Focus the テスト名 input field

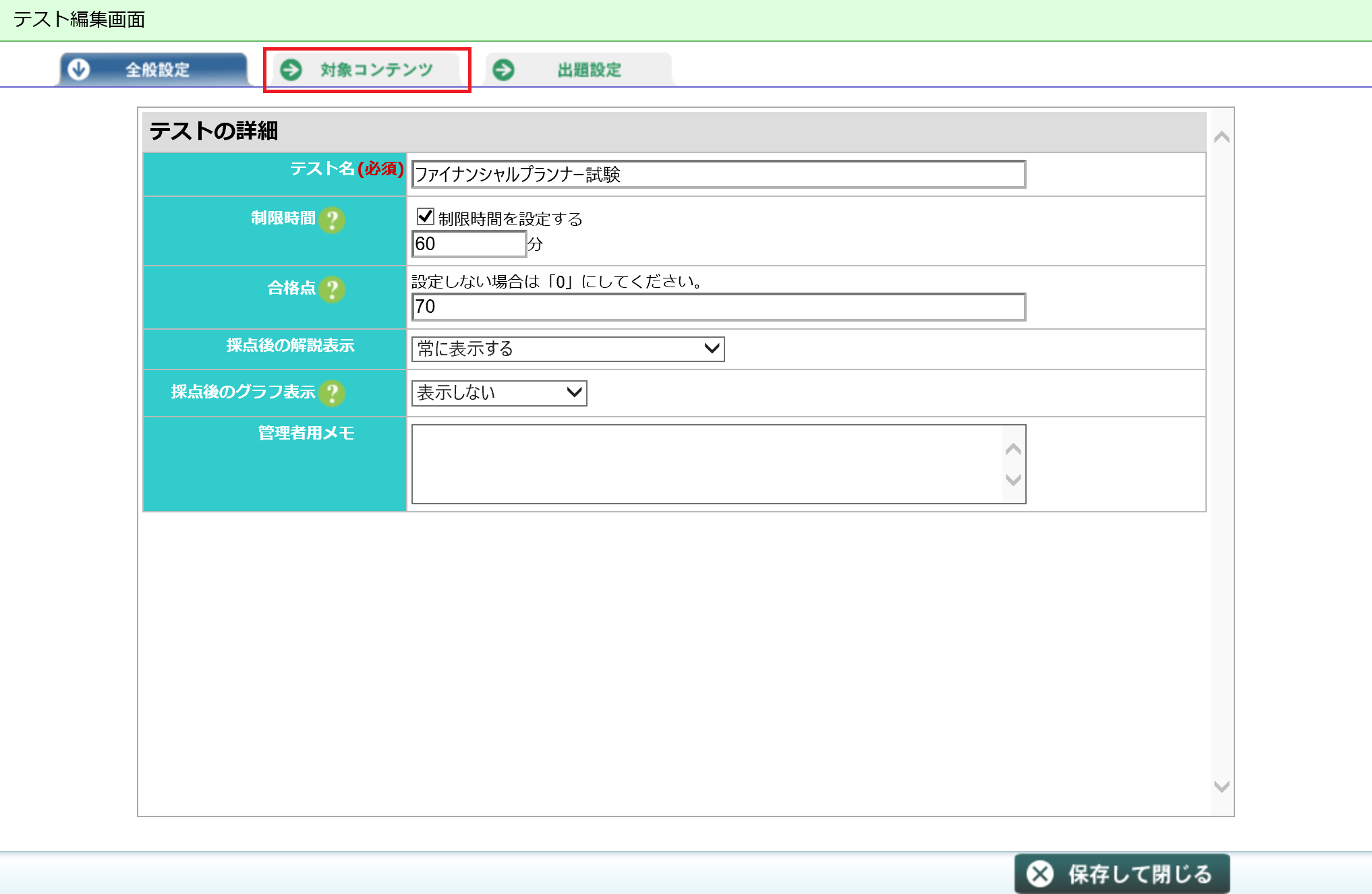[x=718, y=174]
